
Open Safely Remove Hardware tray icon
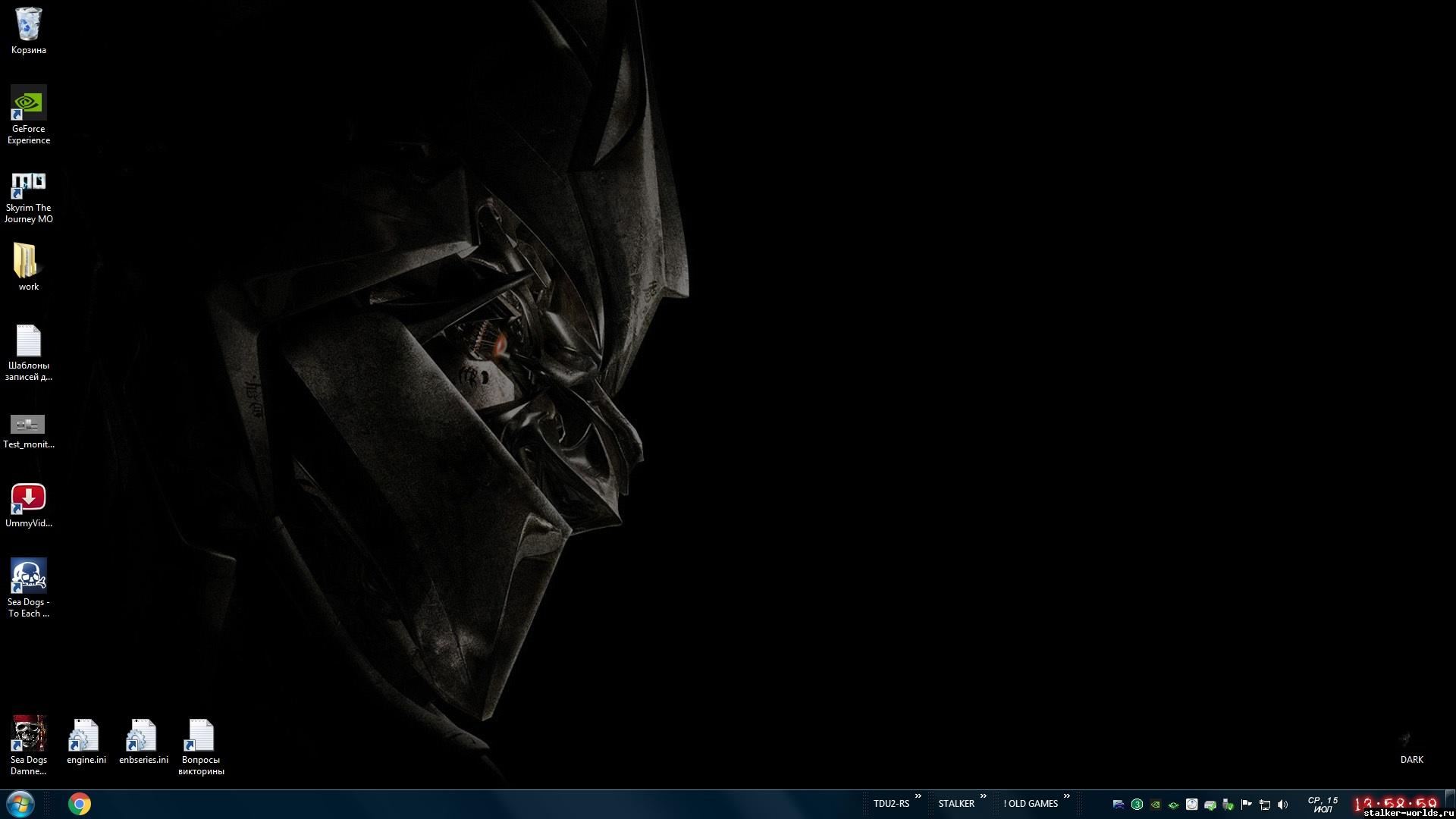(1228, 805)
